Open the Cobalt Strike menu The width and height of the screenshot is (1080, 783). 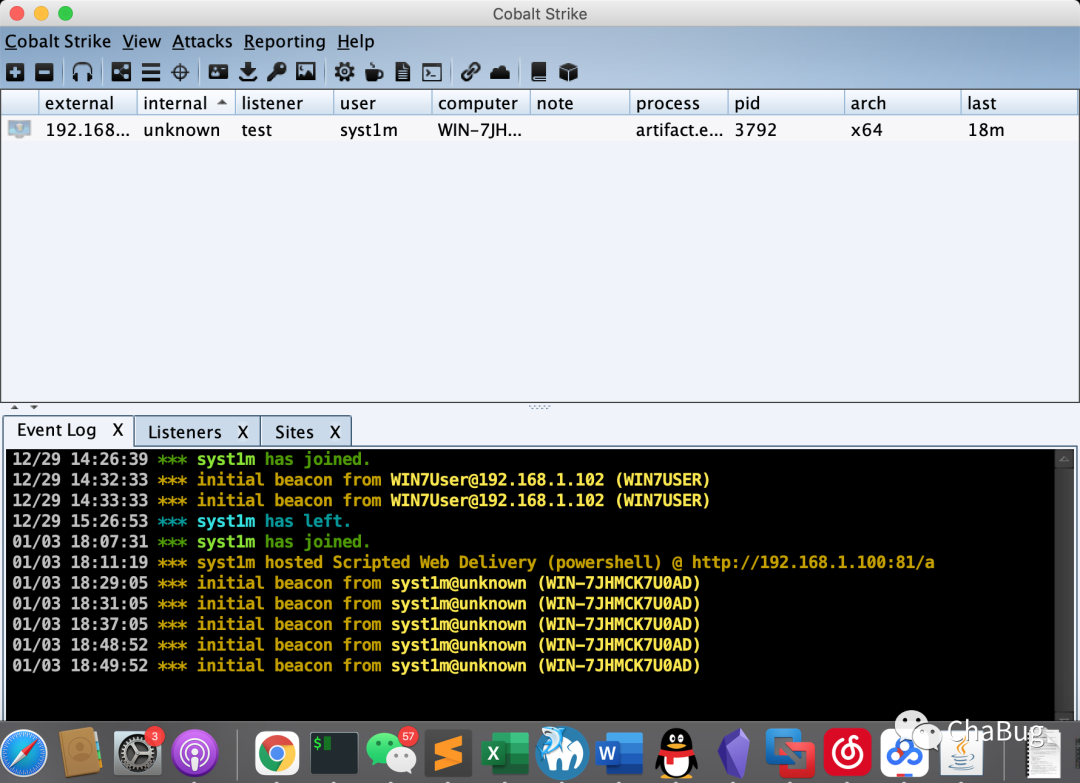(x=58, y=41)
